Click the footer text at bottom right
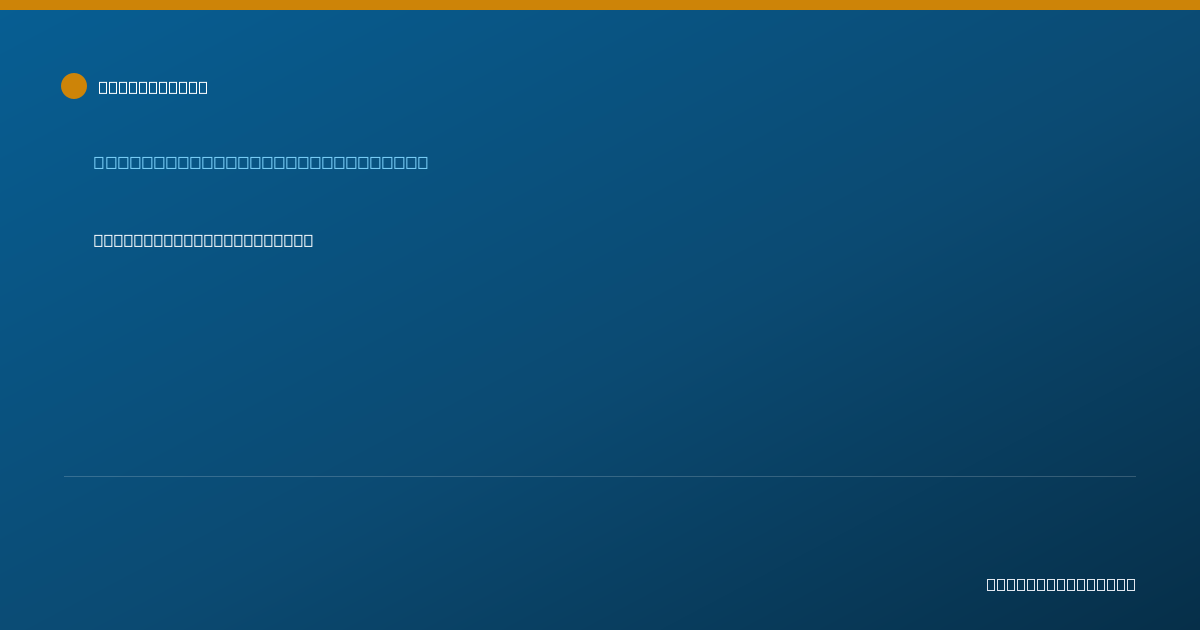The image size is (1200, 630). 1061,584
